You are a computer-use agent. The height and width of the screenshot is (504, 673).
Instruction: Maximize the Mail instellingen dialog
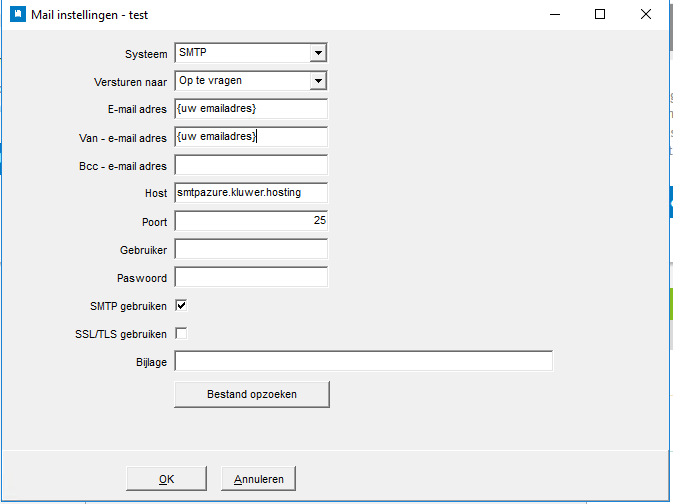pyautogui.click(x=600, y=15)
